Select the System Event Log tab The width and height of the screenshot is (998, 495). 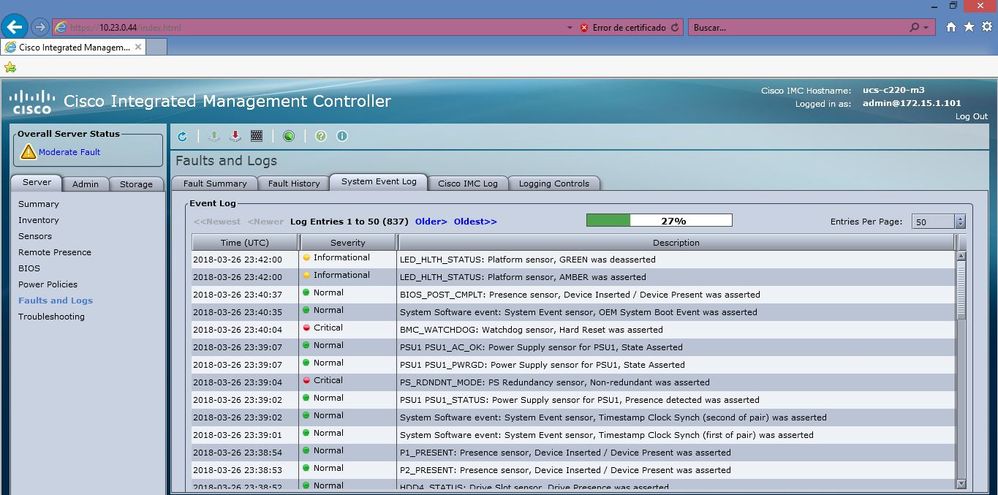click(x=379, y=182)
